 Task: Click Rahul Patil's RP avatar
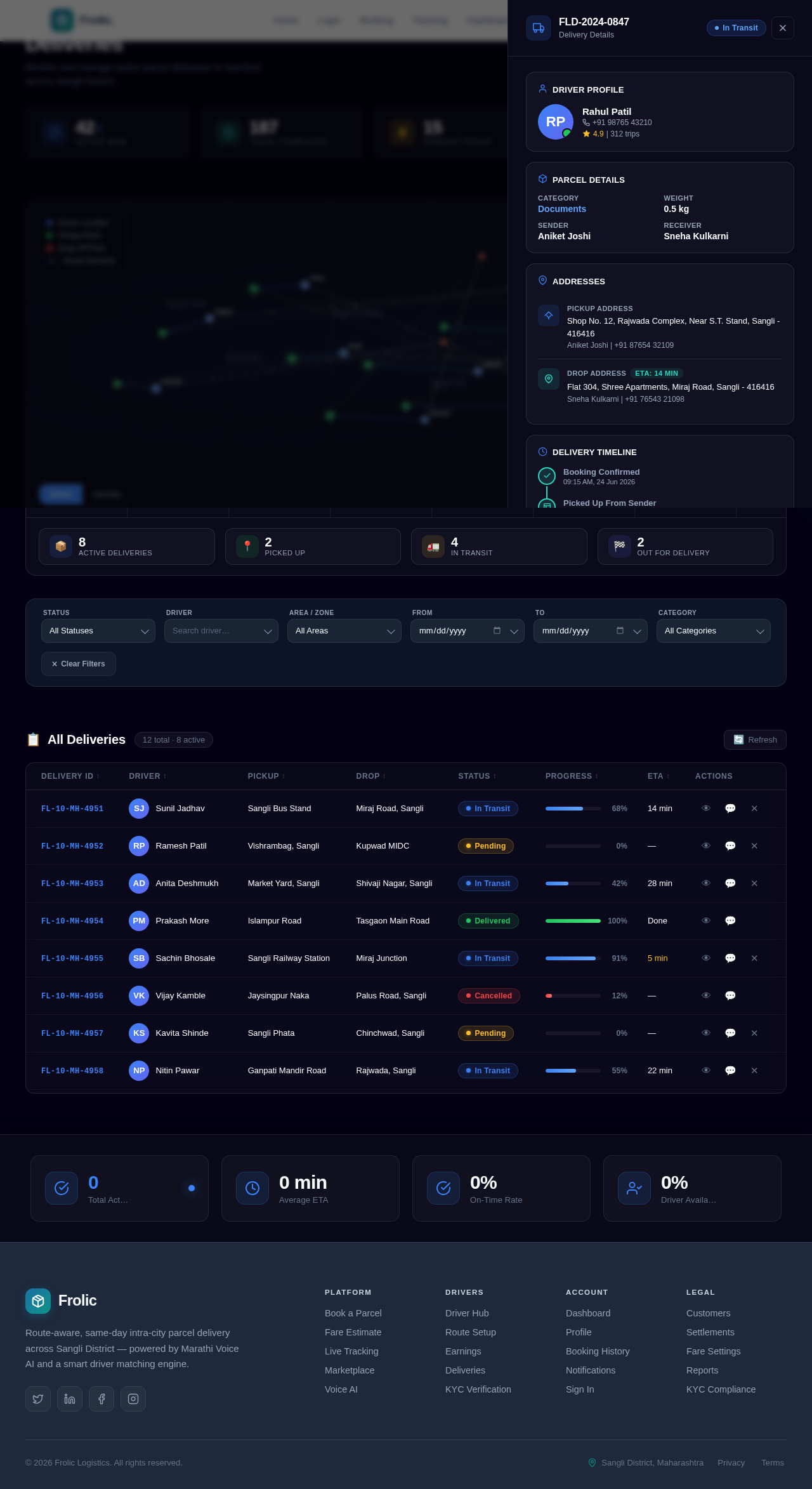pos(556,122)
